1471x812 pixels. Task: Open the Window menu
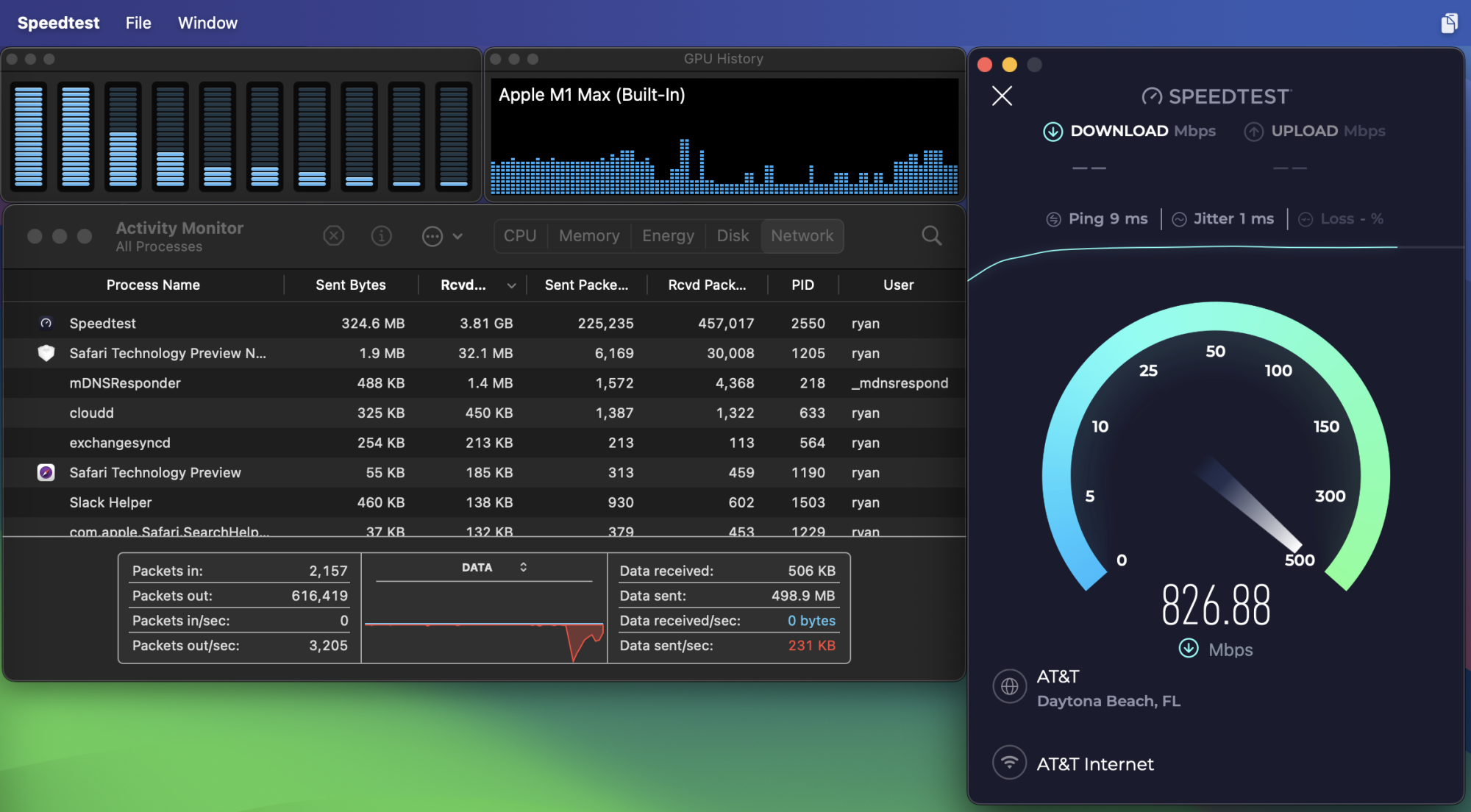(207, 23)
